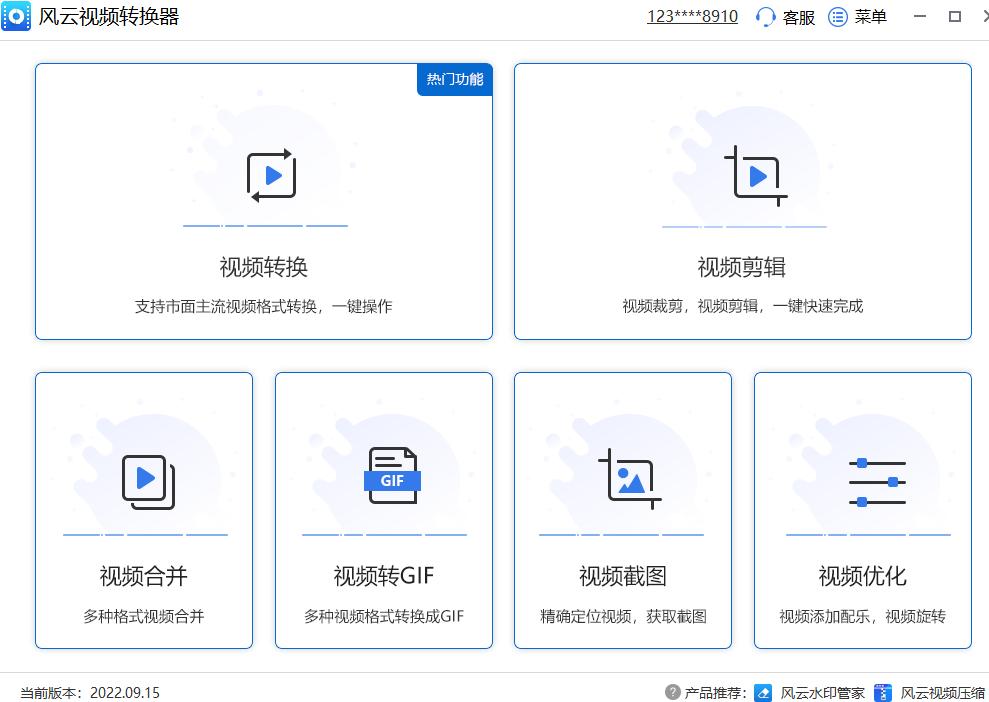
Task: Click the 123****8910 account link
Action: tap(691, 16)
